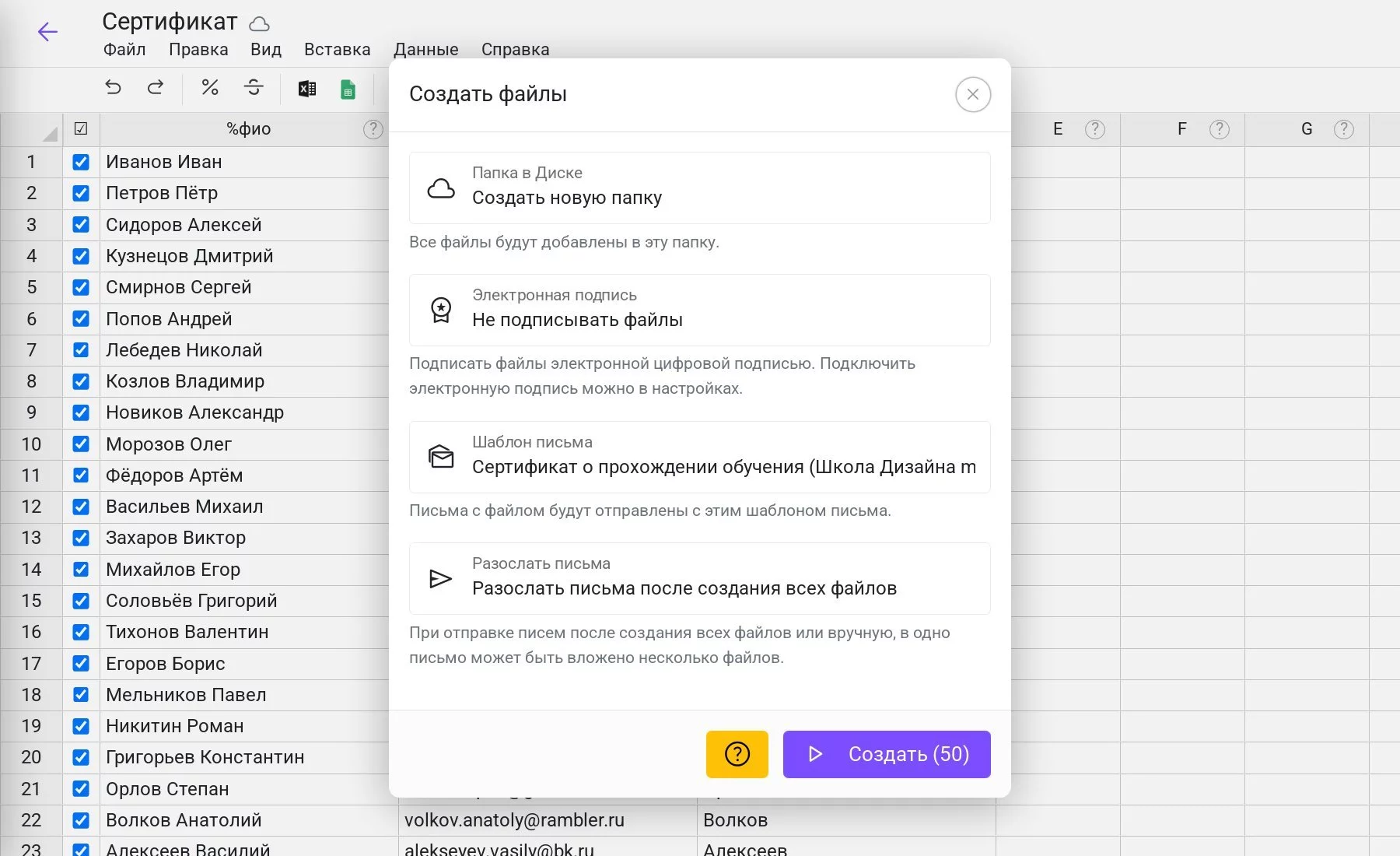Click the Создать (50) button
The width and height of the screenshot is (1400, 856).
[x=887, y=754]
